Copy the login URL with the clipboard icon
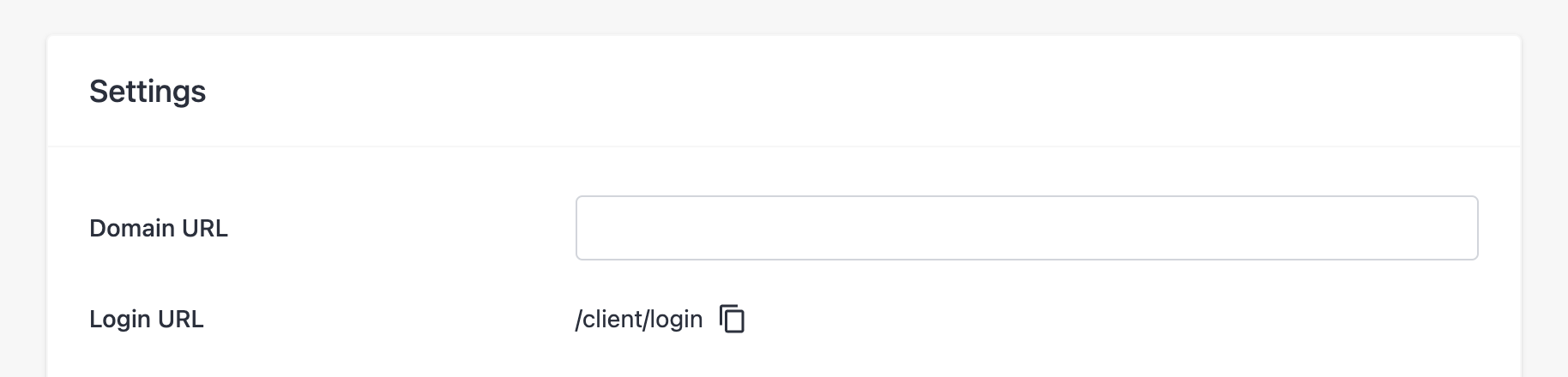Viewport: 1568px width, 377px height. pos(732,319)
